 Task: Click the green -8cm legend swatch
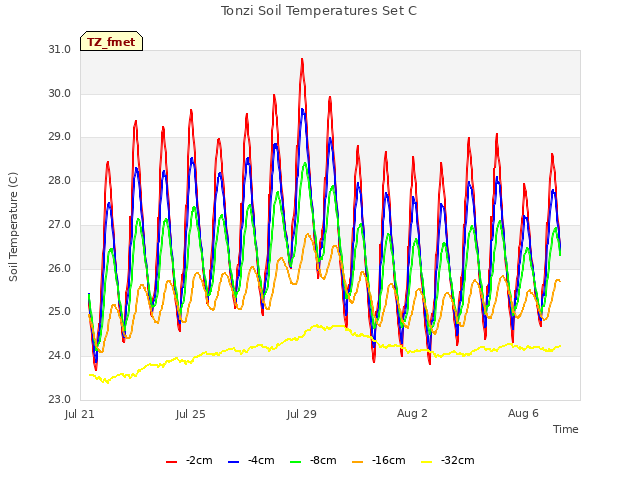[296, 462]
